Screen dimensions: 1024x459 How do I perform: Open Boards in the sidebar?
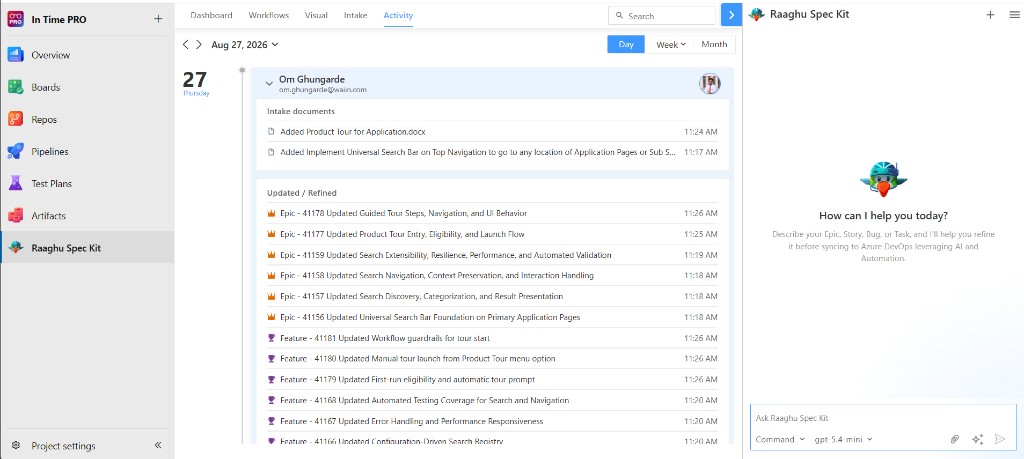[87, 87]
